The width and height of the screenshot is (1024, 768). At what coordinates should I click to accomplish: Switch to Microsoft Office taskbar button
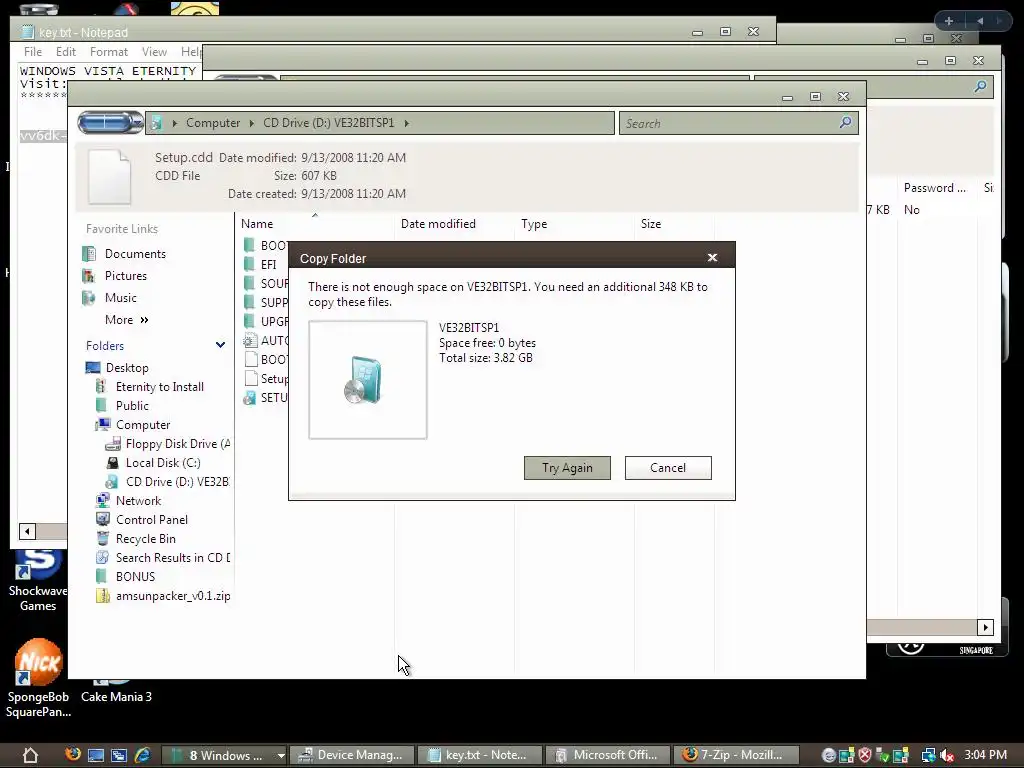(x=607, y=755)
